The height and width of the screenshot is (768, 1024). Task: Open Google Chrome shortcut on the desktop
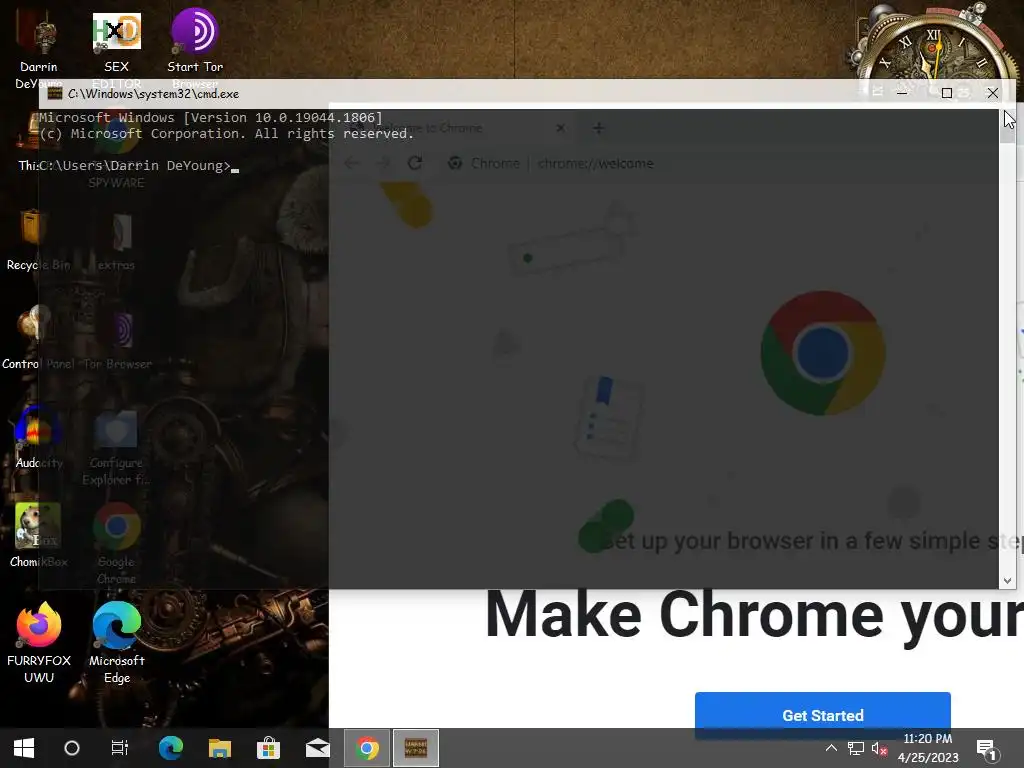point(116,542)
